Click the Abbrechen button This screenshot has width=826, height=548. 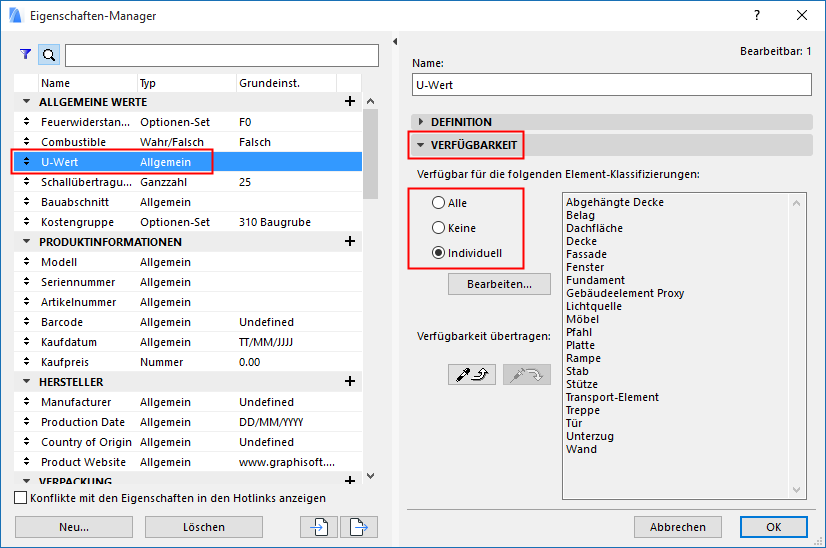677,527
